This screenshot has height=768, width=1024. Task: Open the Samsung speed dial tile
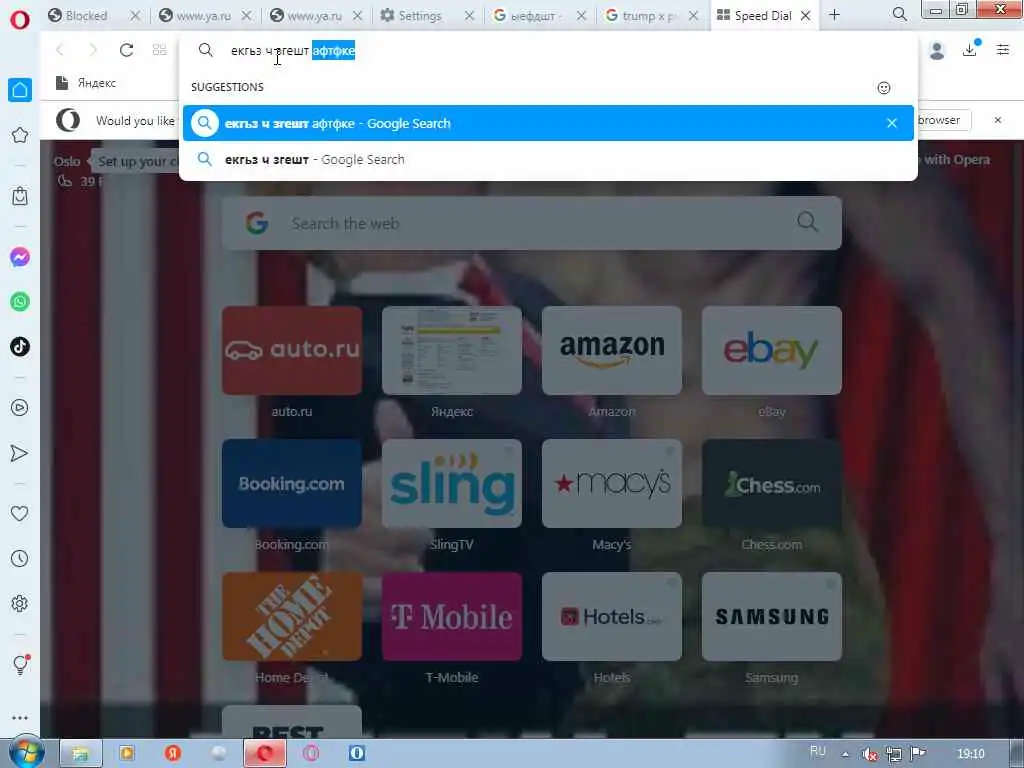(x=772, y=616)
